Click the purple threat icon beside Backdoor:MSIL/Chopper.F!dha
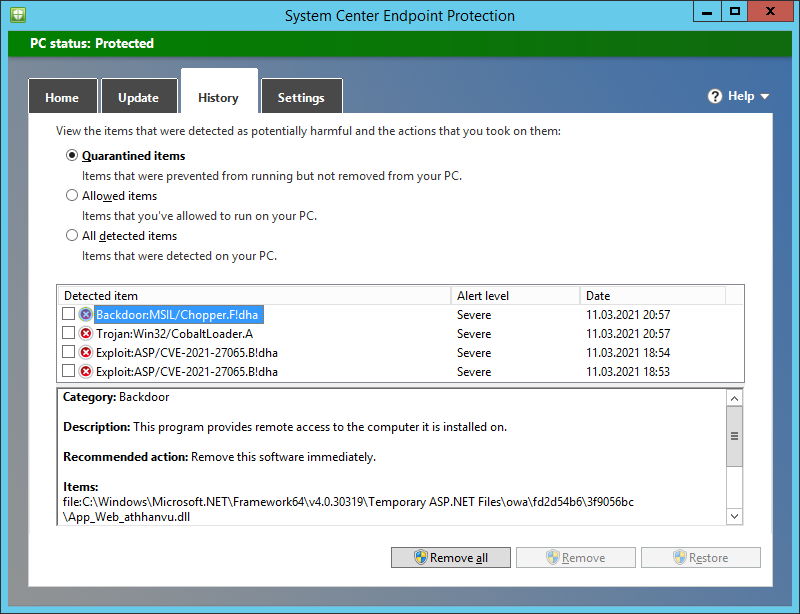The height and width of the screenshot is (614, 800). click(86, 314)
